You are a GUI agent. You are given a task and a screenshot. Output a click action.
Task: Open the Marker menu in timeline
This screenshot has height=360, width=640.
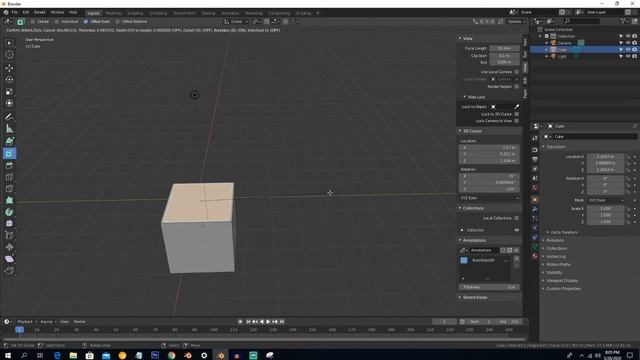[x=80, y=322]
